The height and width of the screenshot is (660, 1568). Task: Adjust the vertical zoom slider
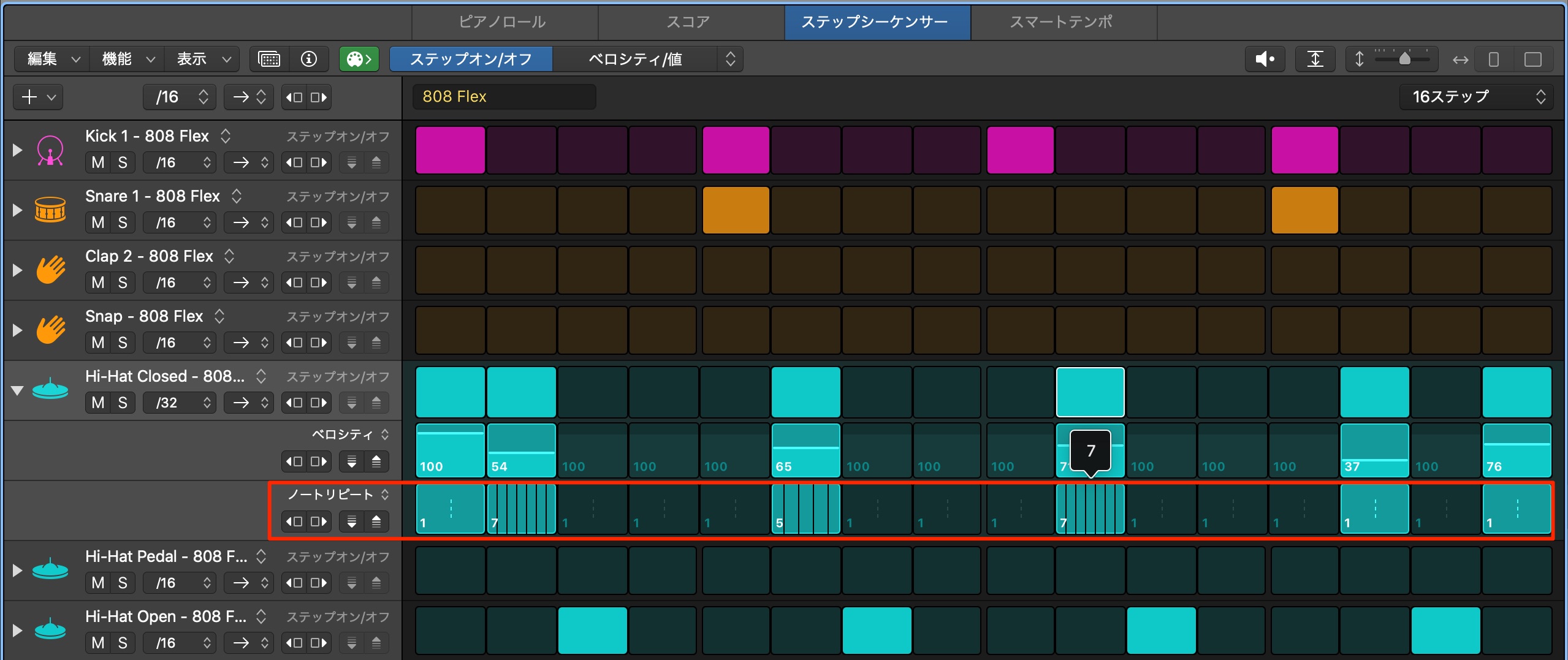click(x=1404, y=59)
